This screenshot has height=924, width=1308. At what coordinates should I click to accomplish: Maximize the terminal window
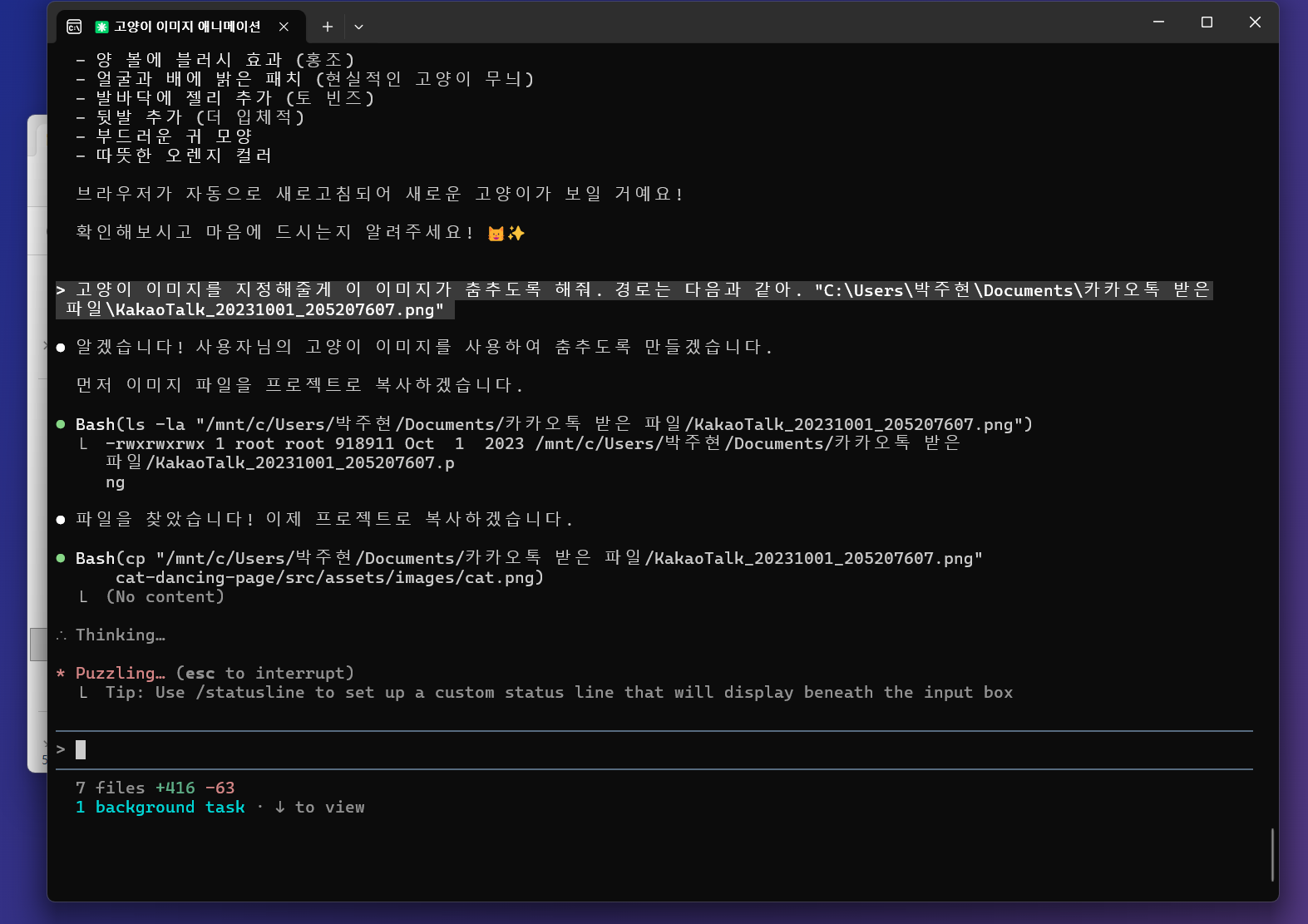(1207, 22)
